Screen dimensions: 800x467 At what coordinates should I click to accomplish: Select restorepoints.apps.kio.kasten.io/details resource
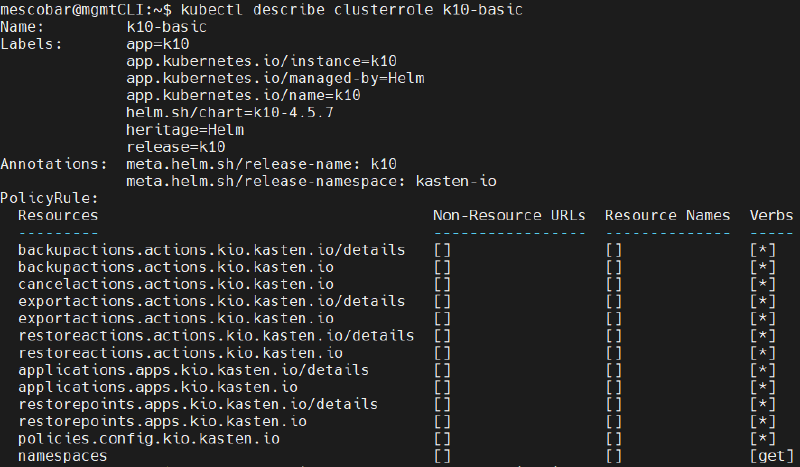[x=198, y=404]
